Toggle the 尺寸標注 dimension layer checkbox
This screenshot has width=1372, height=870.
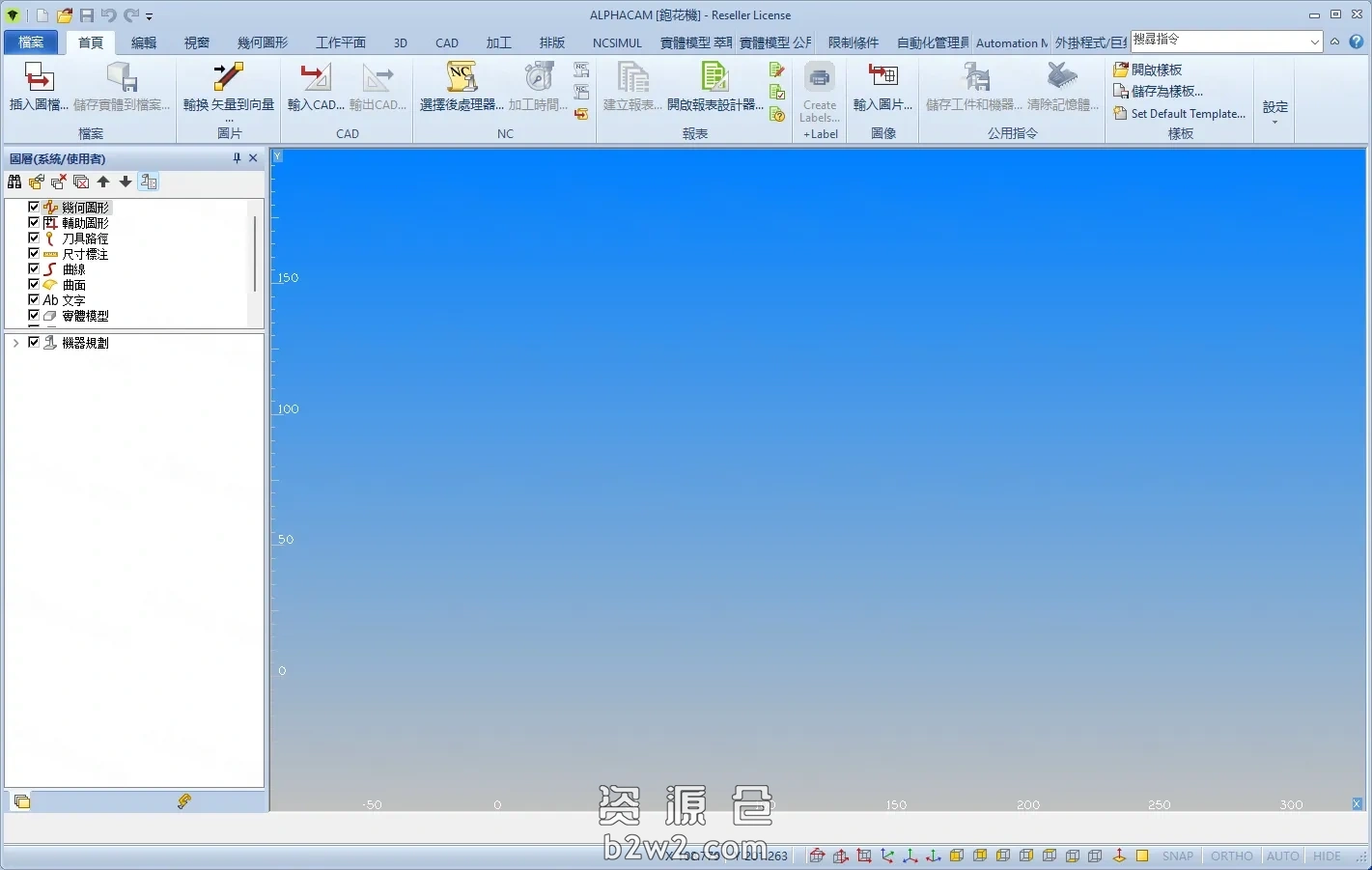tap(34, 253)
